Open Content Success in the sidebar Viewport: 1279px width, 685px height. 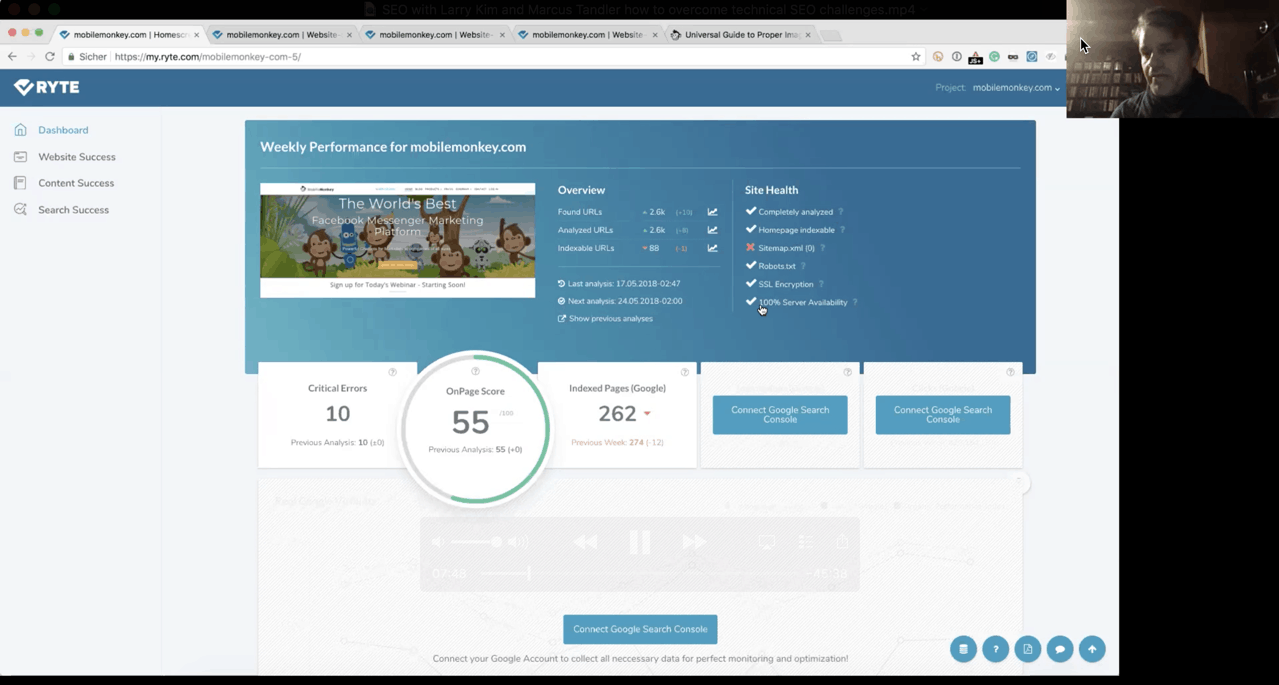click(x=76, y=183)
